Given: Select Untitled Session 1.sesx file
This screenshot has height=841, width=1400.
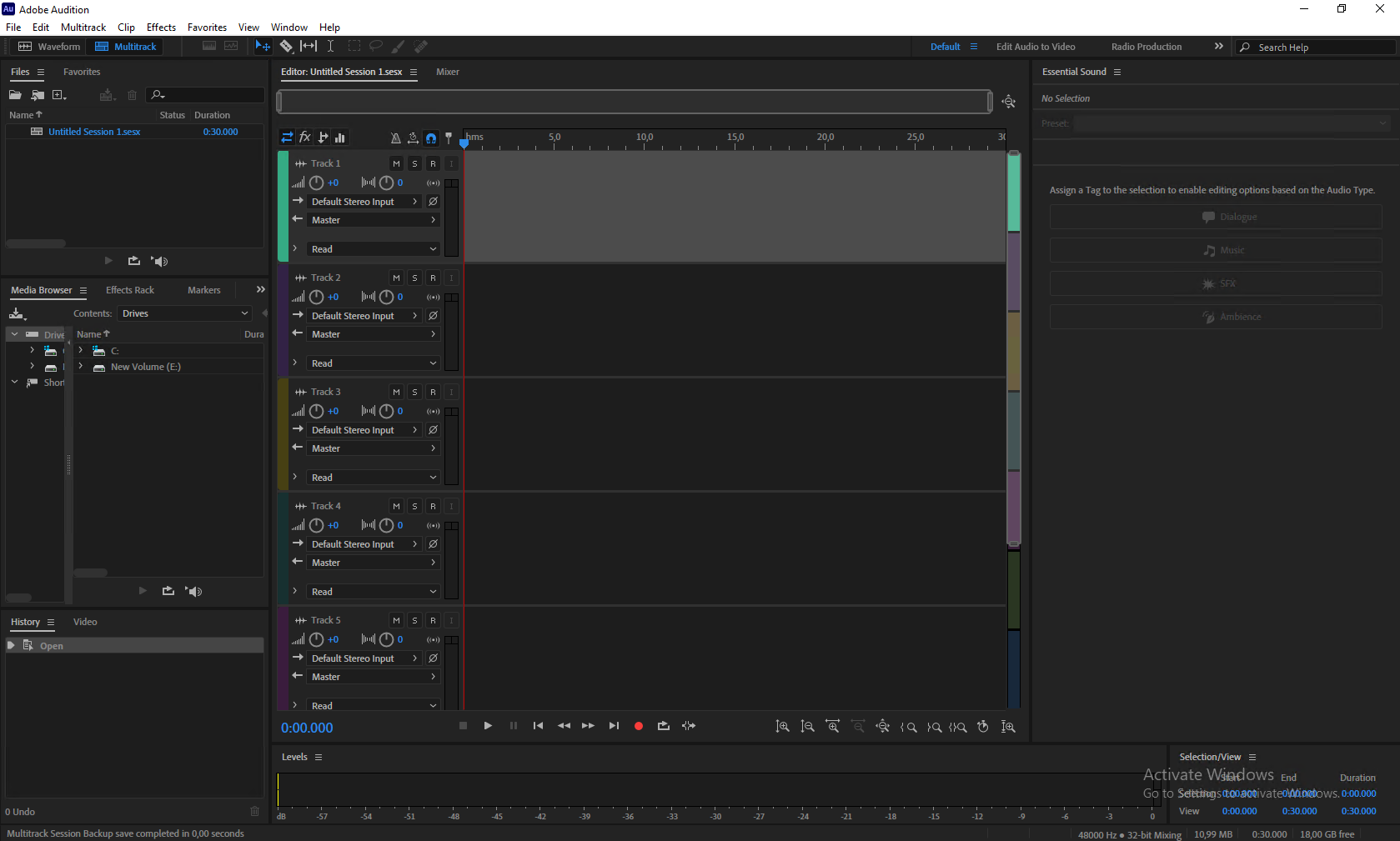Looking at the screenshot, I should pyautogui.click(x=94, y=132).
